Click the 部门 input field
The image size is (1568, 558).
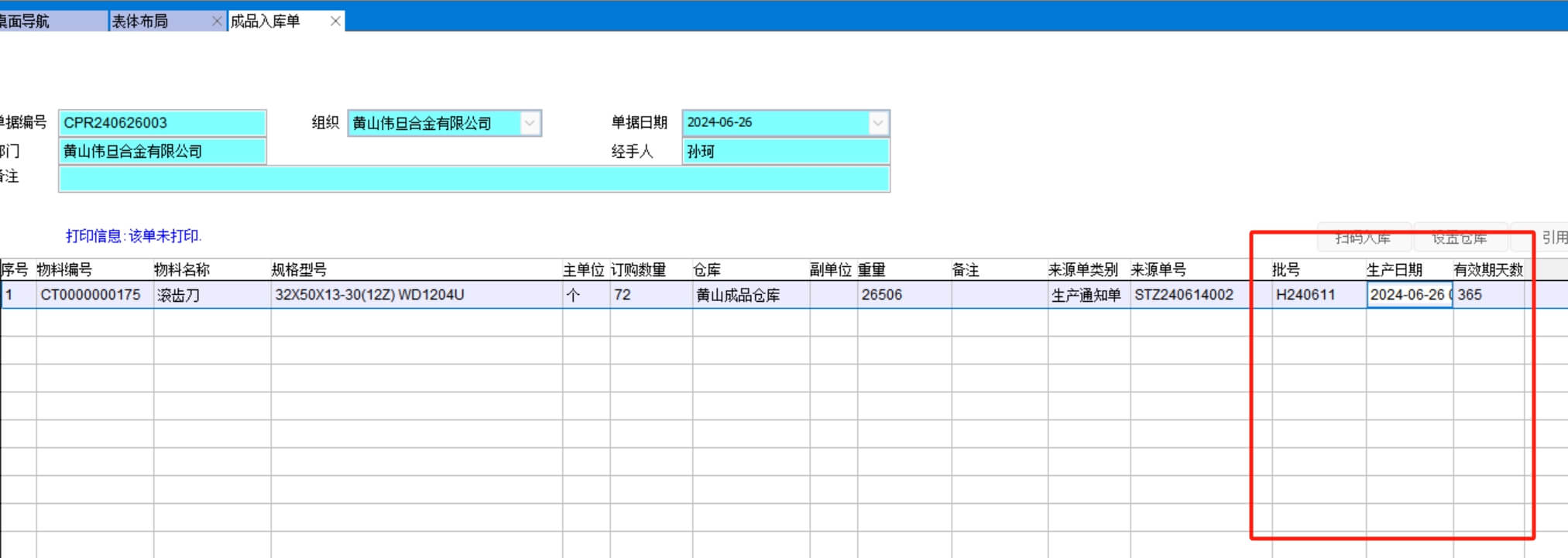pyautogui.click(x=163, y=152)
